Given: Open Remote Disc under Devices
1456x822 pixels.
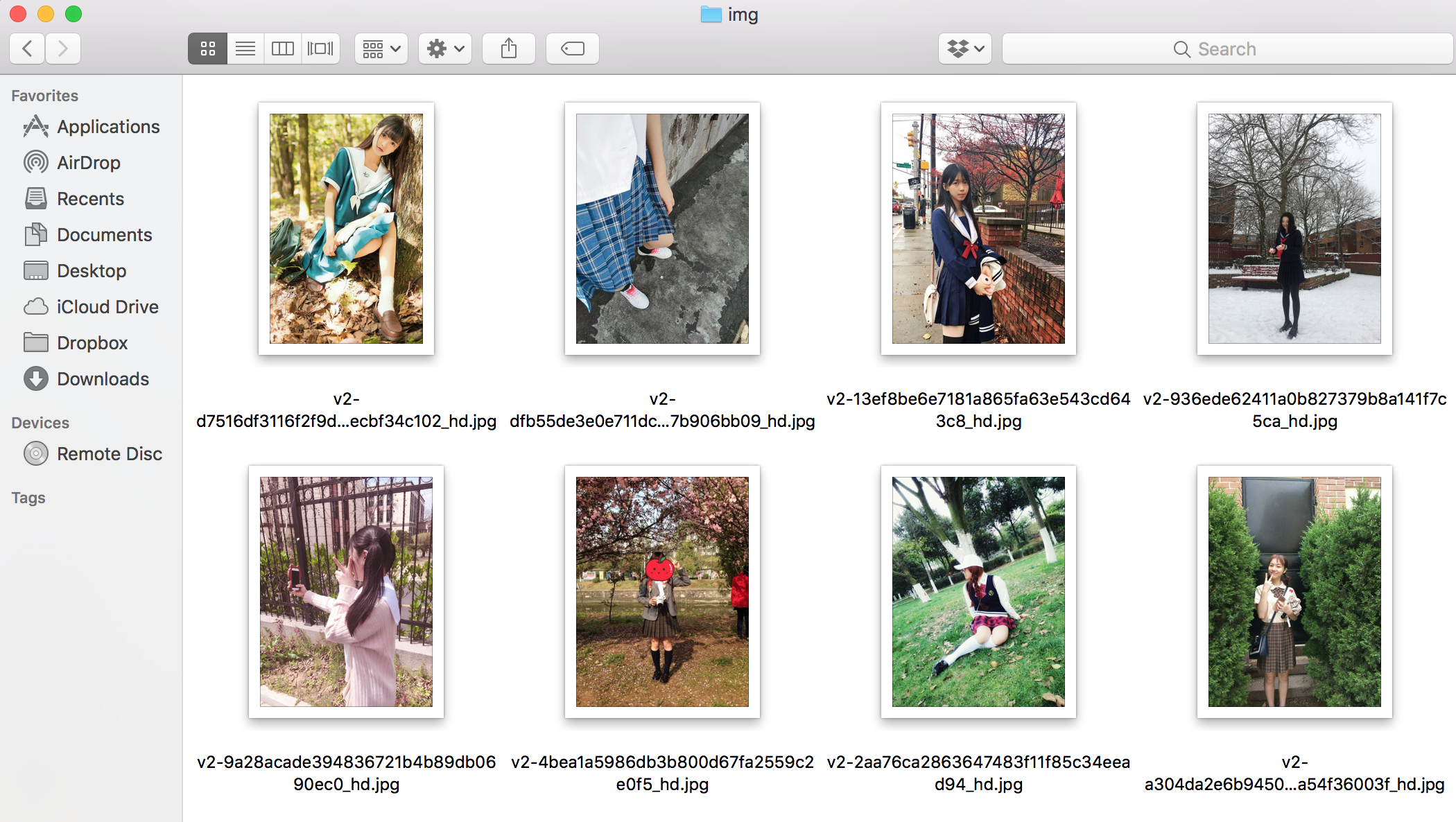Looking at the screenshot, I should tap(109, 454).
